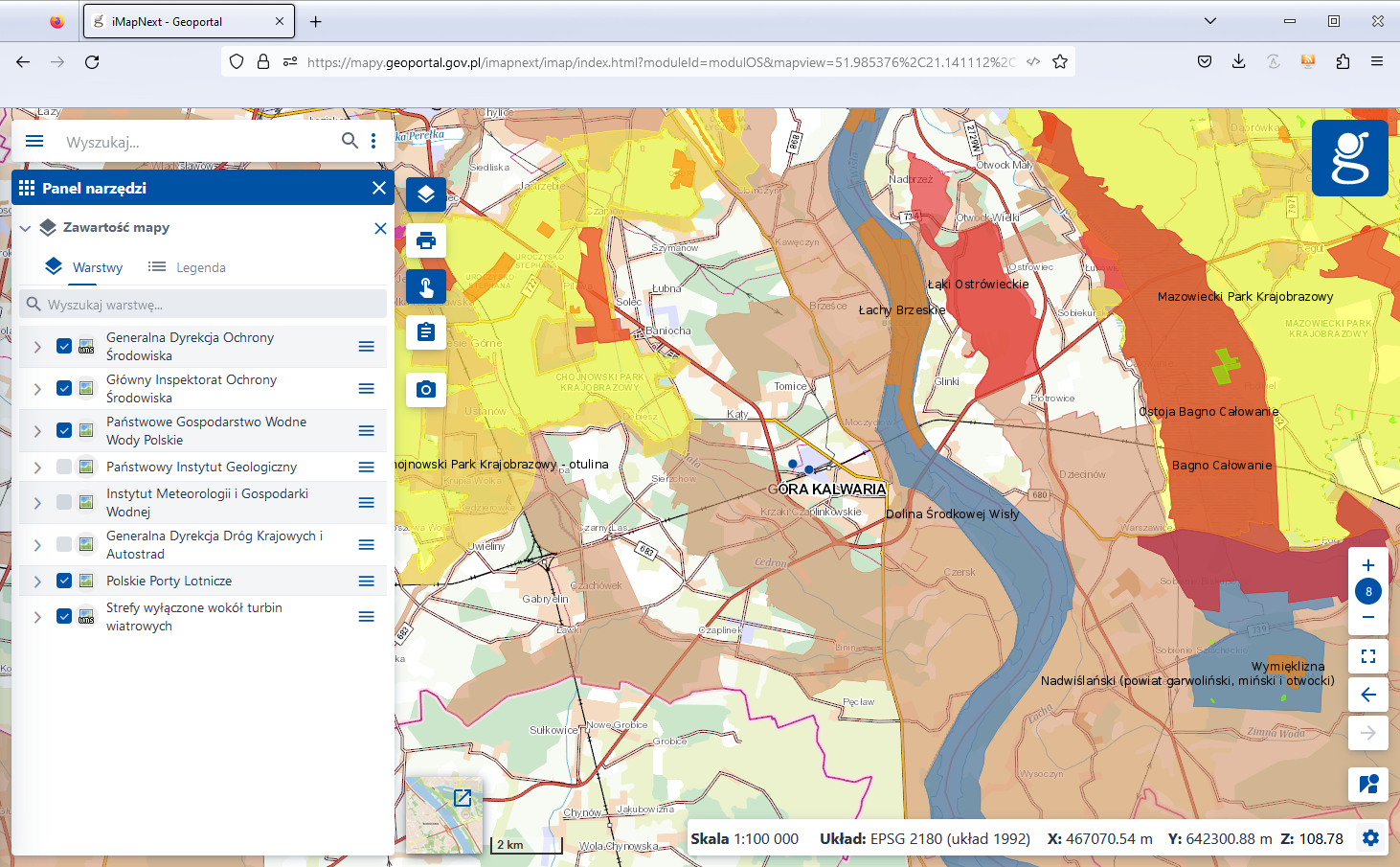The height and width of the screenshot is (867, 1400).
Task: Open the clipboard notes tool
Action: [x=426, y=332]
